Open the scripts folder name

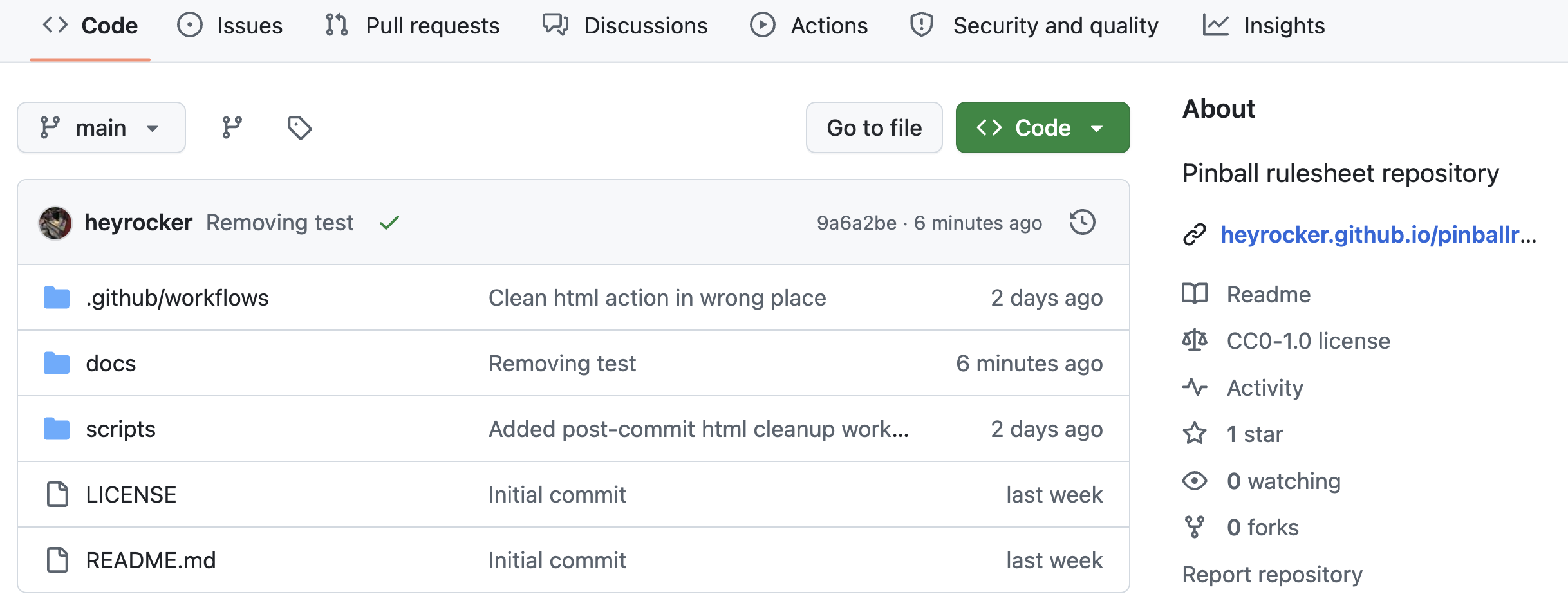(120, 429)
